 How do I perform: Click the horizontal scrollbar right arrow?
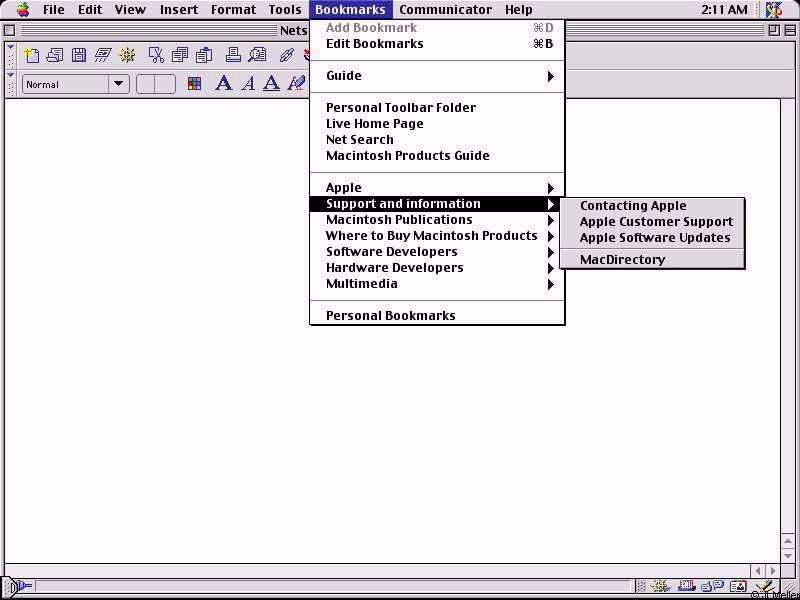click(773, 571)
